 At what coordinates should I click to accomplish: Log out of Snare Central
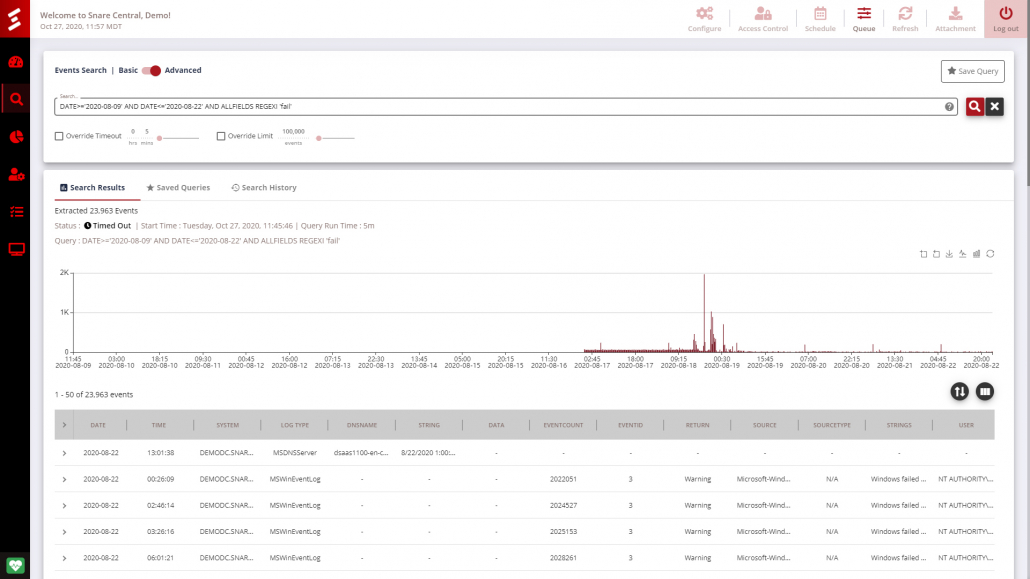coord(1006,19)
